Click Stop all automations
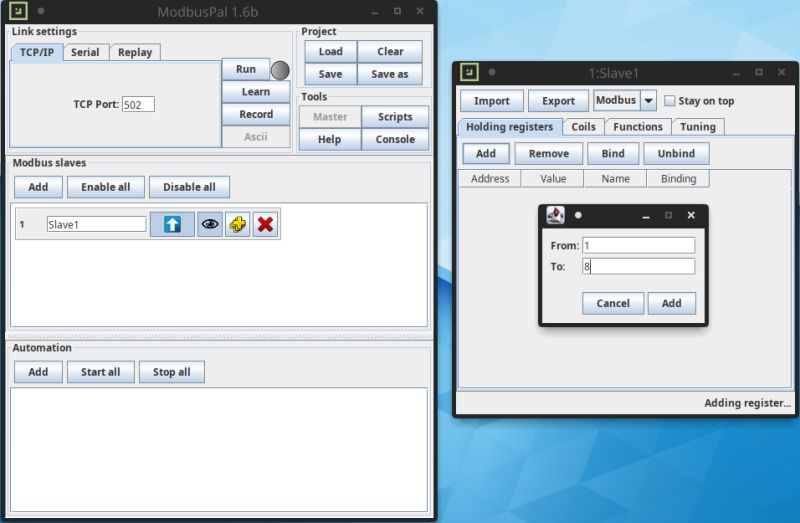Viewport: 800px width, 523px height. click(x=171, y=372)
